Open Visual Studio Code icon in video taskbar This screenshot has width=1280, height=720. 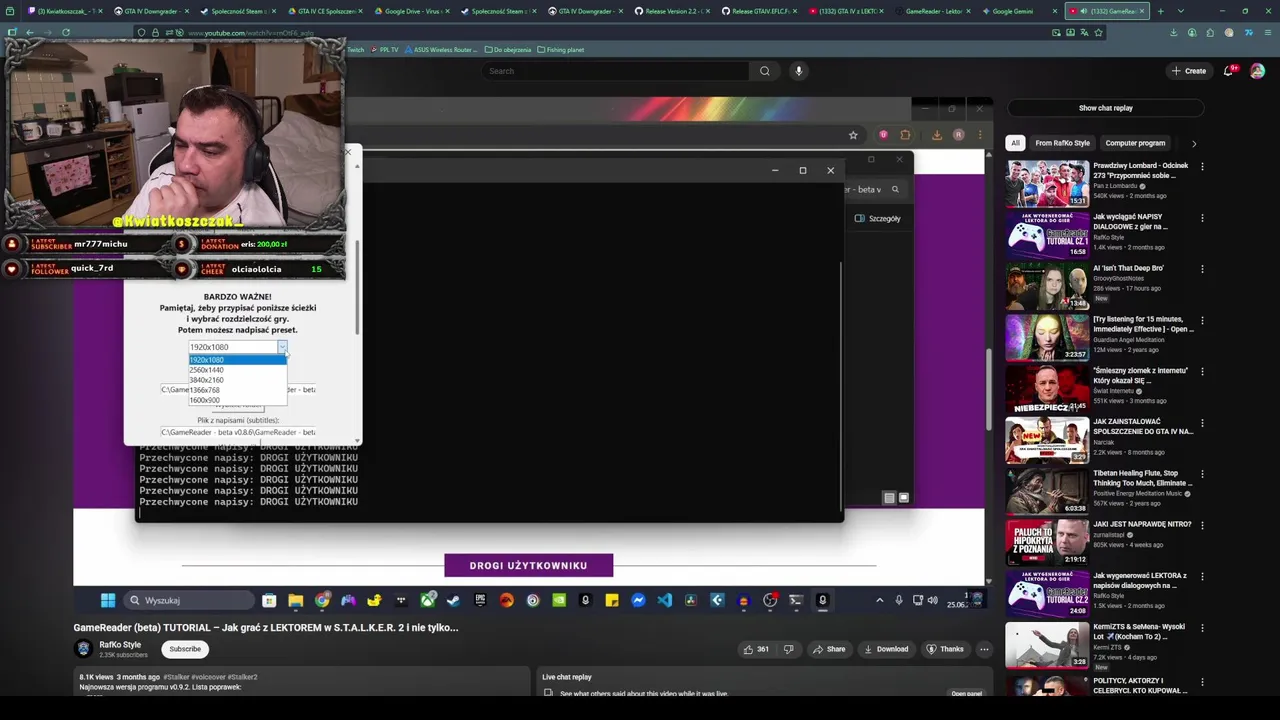(x=664, y=600)
